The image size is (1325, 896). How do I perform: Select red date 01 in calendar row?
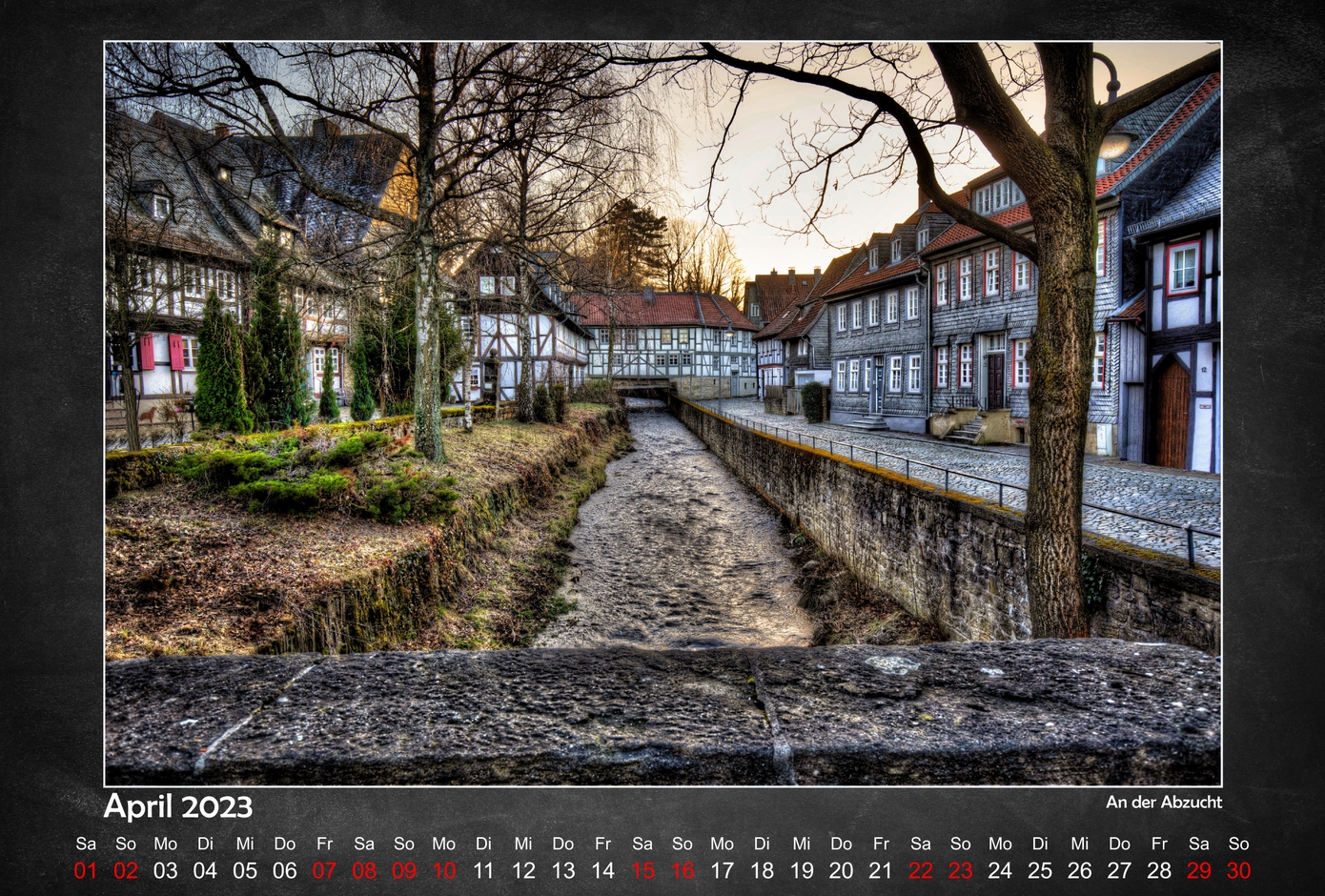pos(86,870)
